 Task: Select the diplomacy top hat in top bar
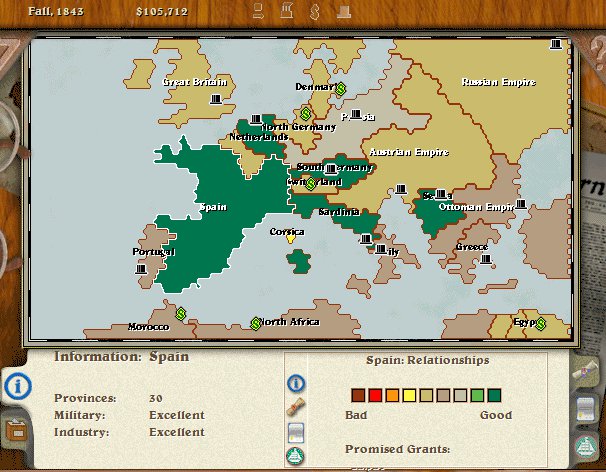pos(344,12)
